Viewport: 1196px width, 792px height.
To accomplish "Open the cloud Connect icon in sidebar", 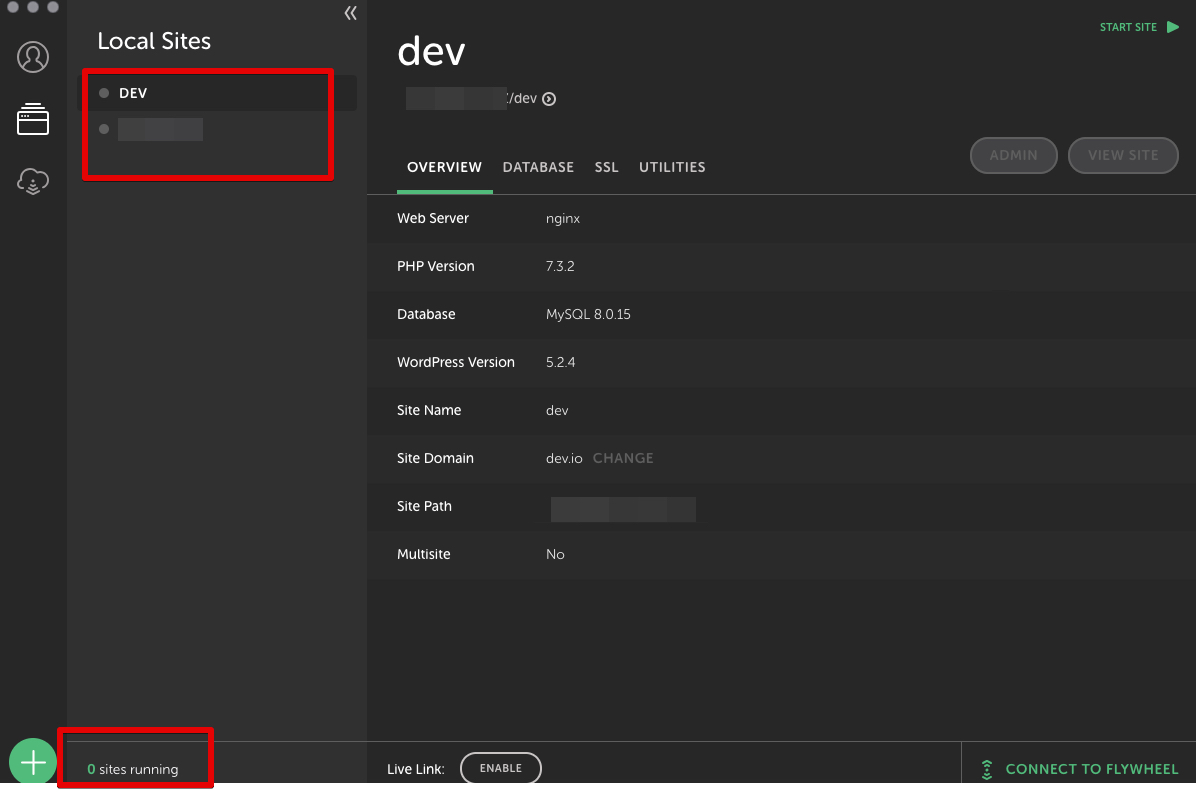I will click(x=33, y=182).
